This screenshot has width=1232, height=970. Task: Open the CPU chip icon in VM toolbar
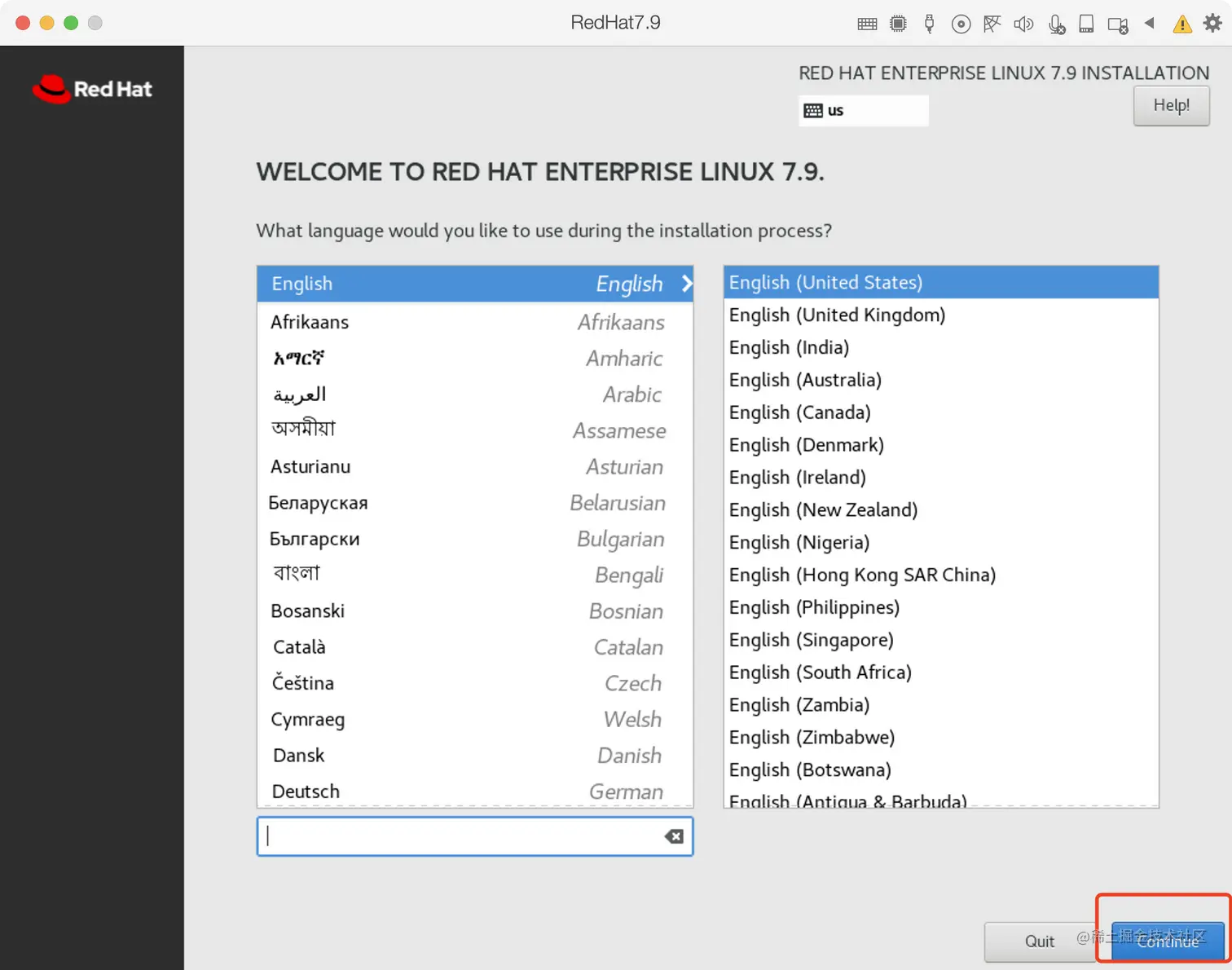pos(898,24)
